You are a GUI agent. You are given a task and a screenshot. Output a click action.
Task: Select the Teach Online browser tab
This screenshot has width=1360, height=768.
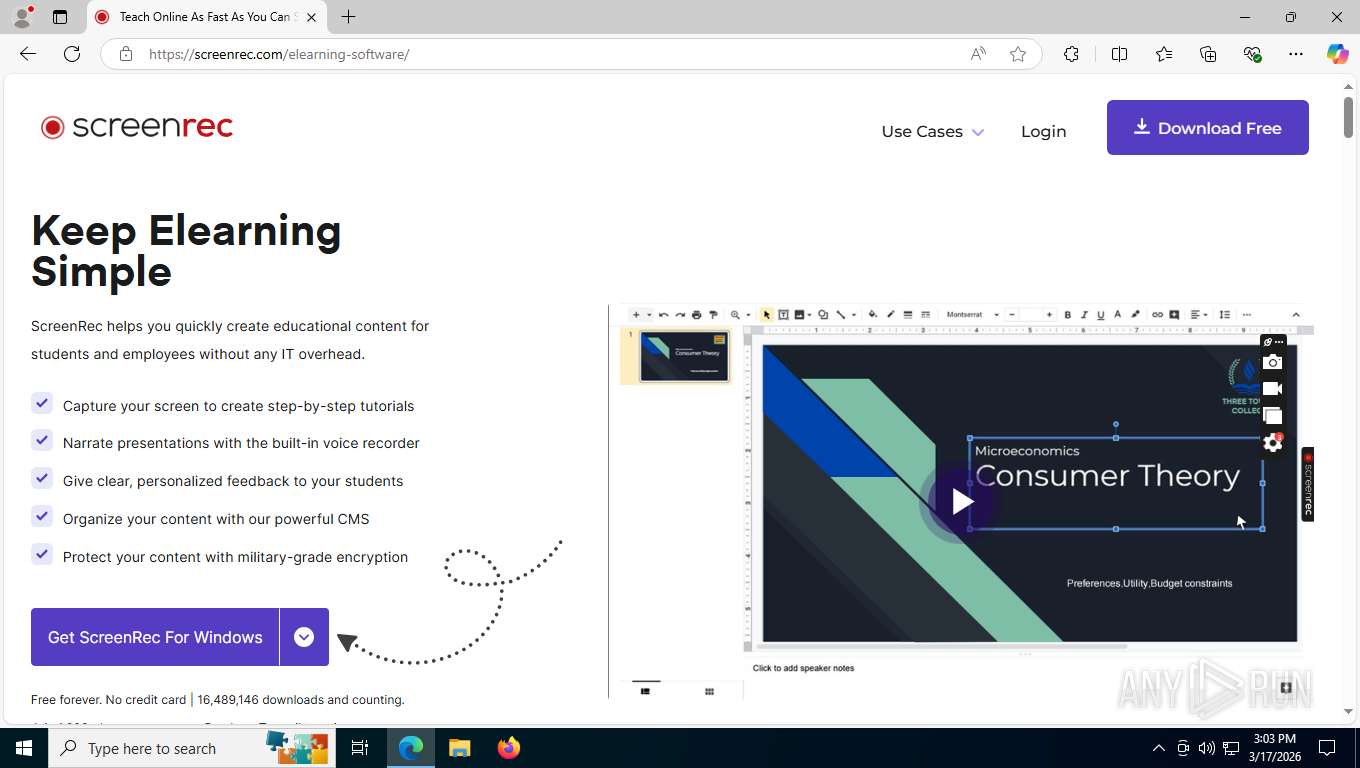[205, 17]
